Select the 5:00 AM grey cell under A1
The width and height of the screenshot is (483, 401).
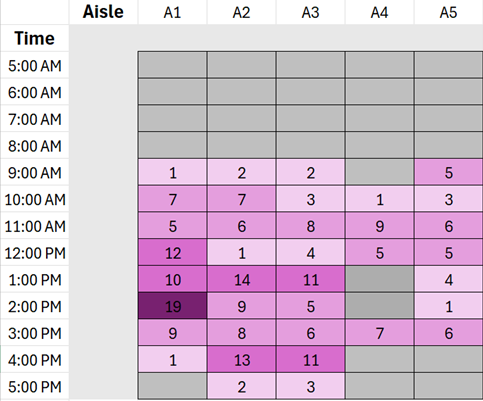pyautogui.click(x=173, y=65)
